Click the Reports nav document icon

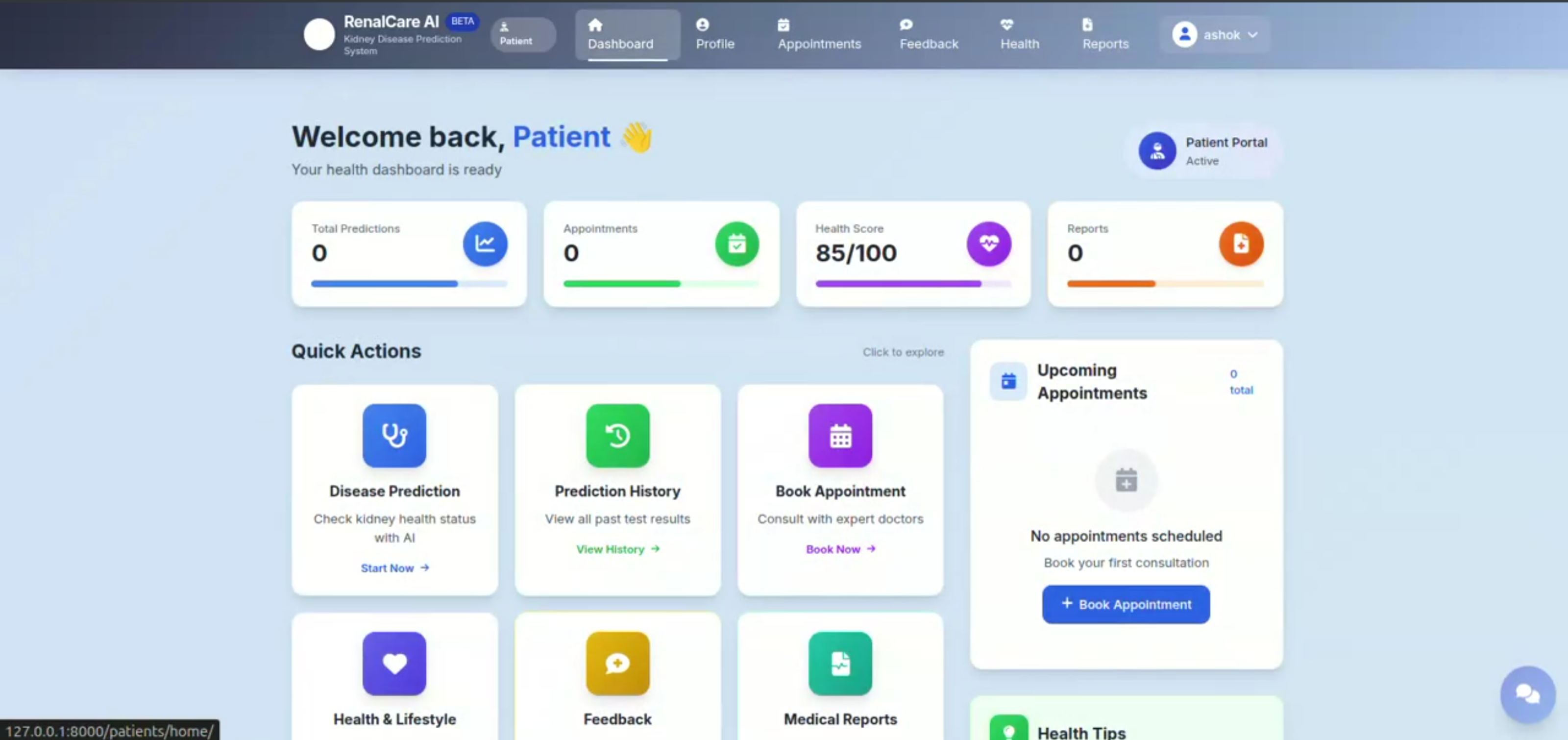(1087, 25)
